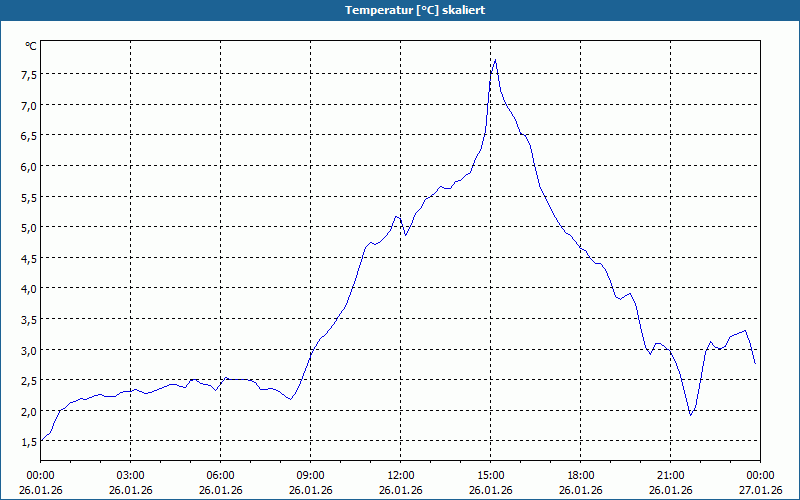800x500 pixels.
Task: Click the 6,5 value on the y-axis
Action: tap(30, 136)
